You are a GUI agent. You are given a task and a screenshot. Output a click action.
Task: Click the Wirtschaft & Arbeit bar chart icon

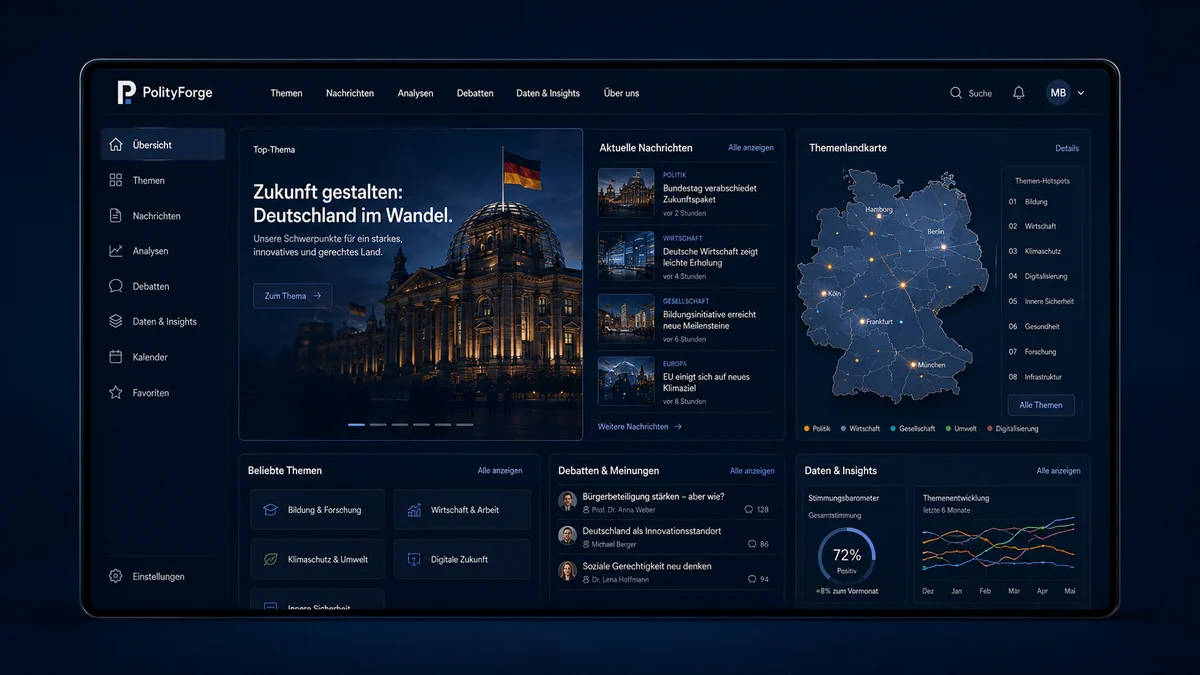coord(414,510)
